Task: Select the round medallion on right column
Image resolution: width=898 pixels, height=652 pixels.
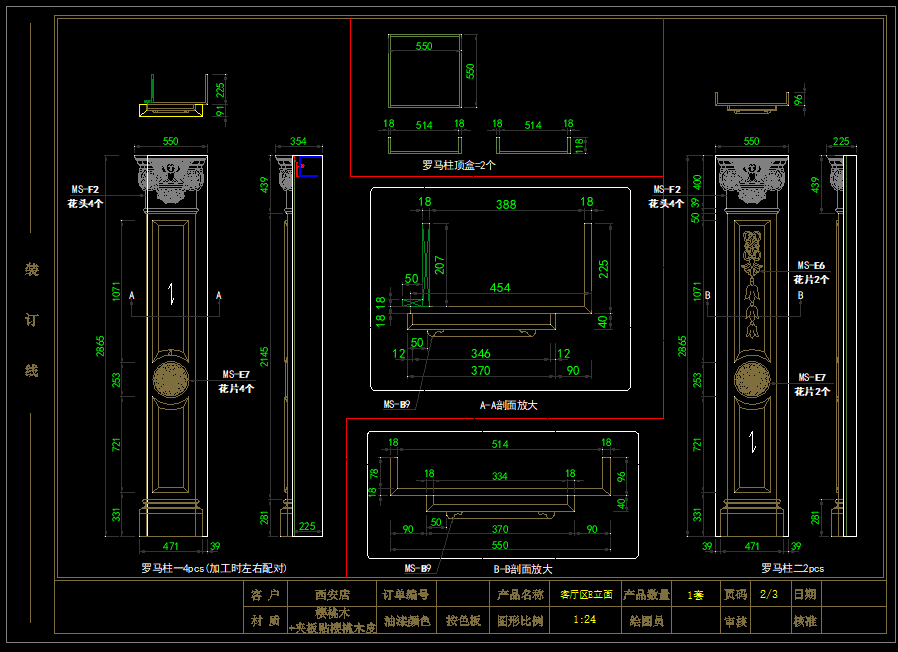Action: (752, 381)
